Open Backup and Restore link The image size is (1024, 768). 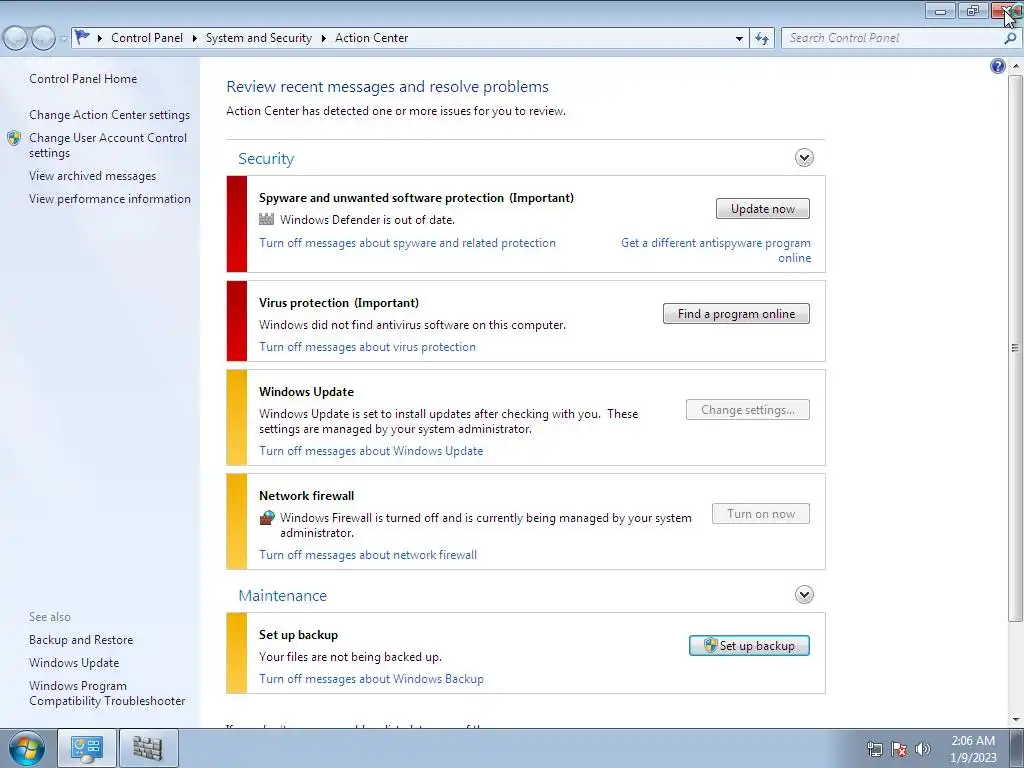pos(81,640)
